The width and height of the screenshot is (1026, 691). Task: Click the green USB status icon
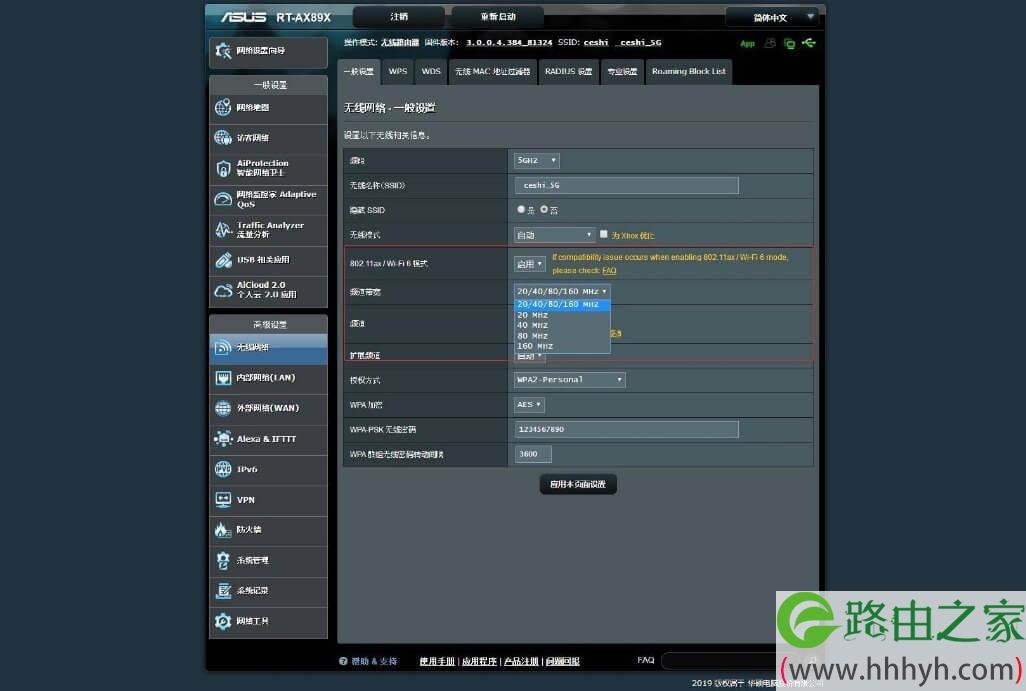coord(809,43)
